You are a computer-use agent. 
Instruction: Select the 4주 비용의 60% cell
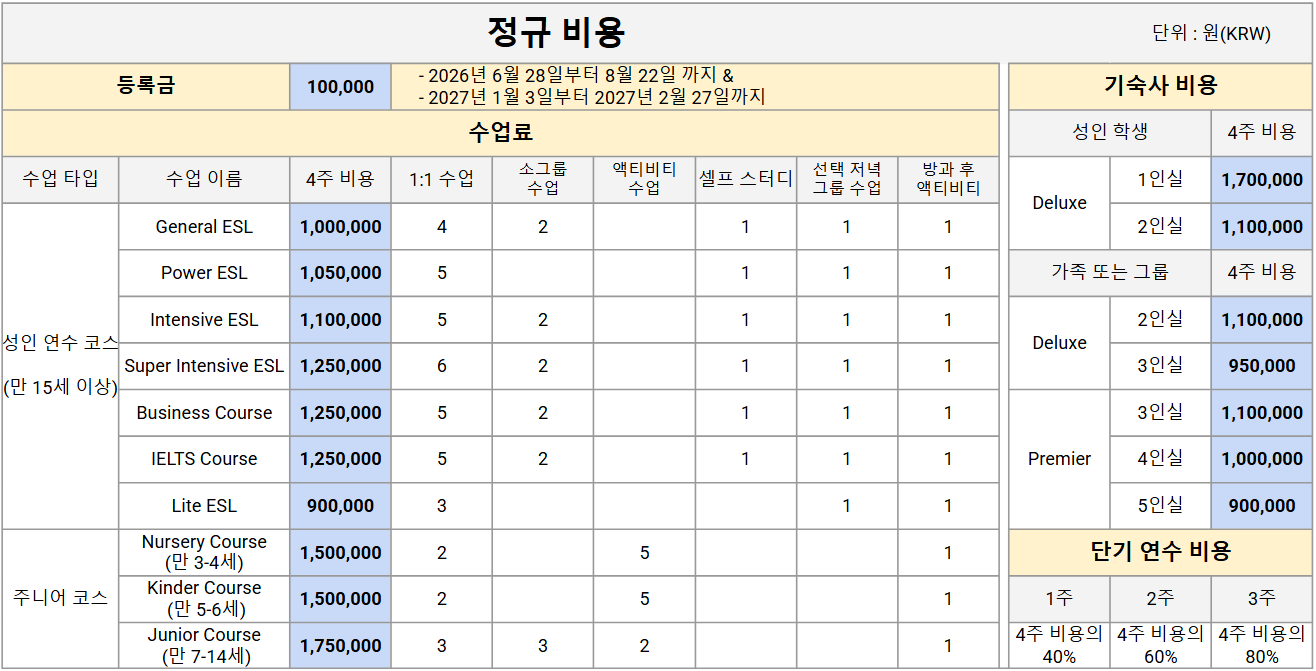1160,645
